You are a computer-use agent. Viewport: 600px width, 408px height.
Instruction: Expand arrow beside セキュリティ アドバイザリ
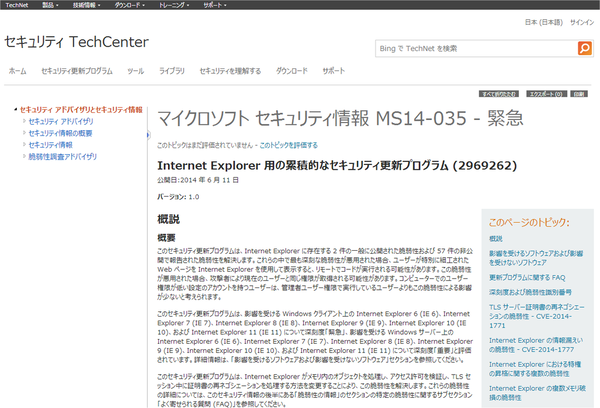click(x=24, y=121)
